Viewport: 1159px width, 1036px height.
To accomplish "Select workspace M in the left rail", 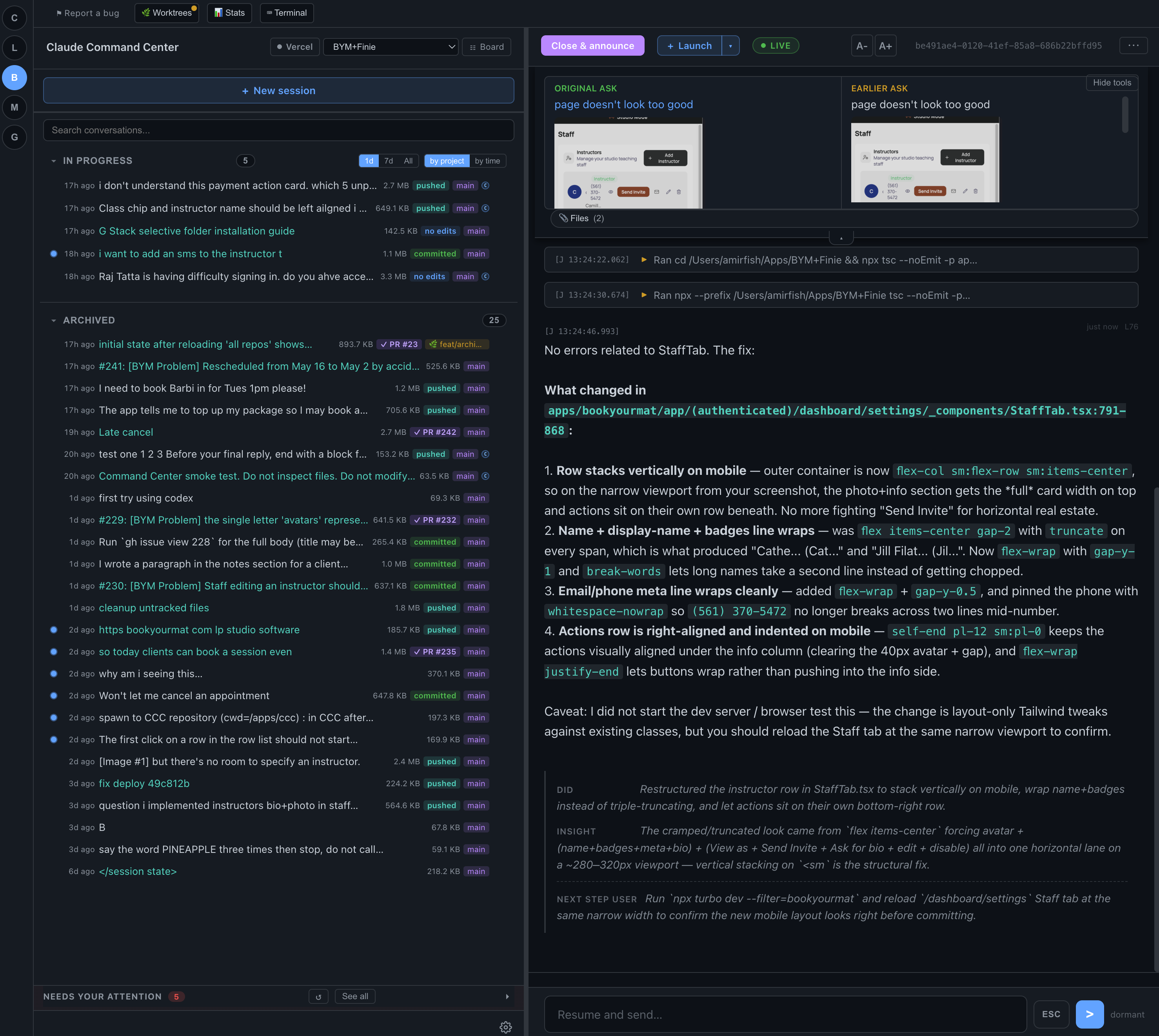I will 14,107.
